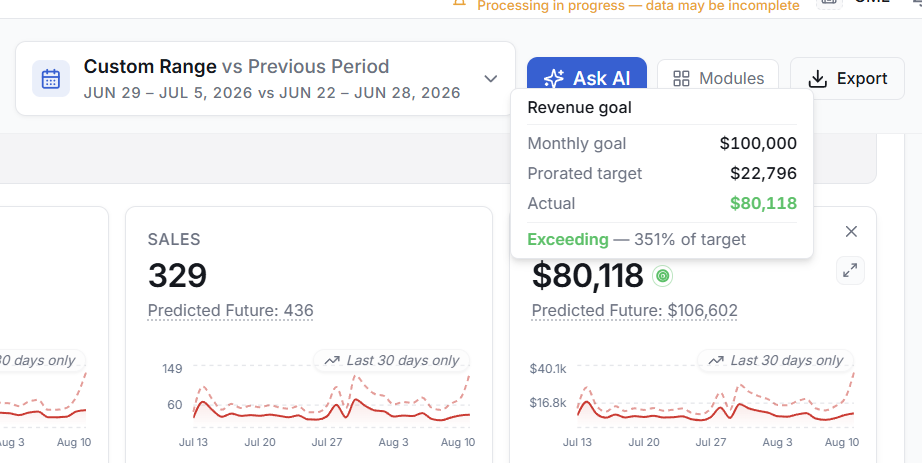Click the Processing in progress notice
This screenshot has height=463, width=922.
coord(638,6)
